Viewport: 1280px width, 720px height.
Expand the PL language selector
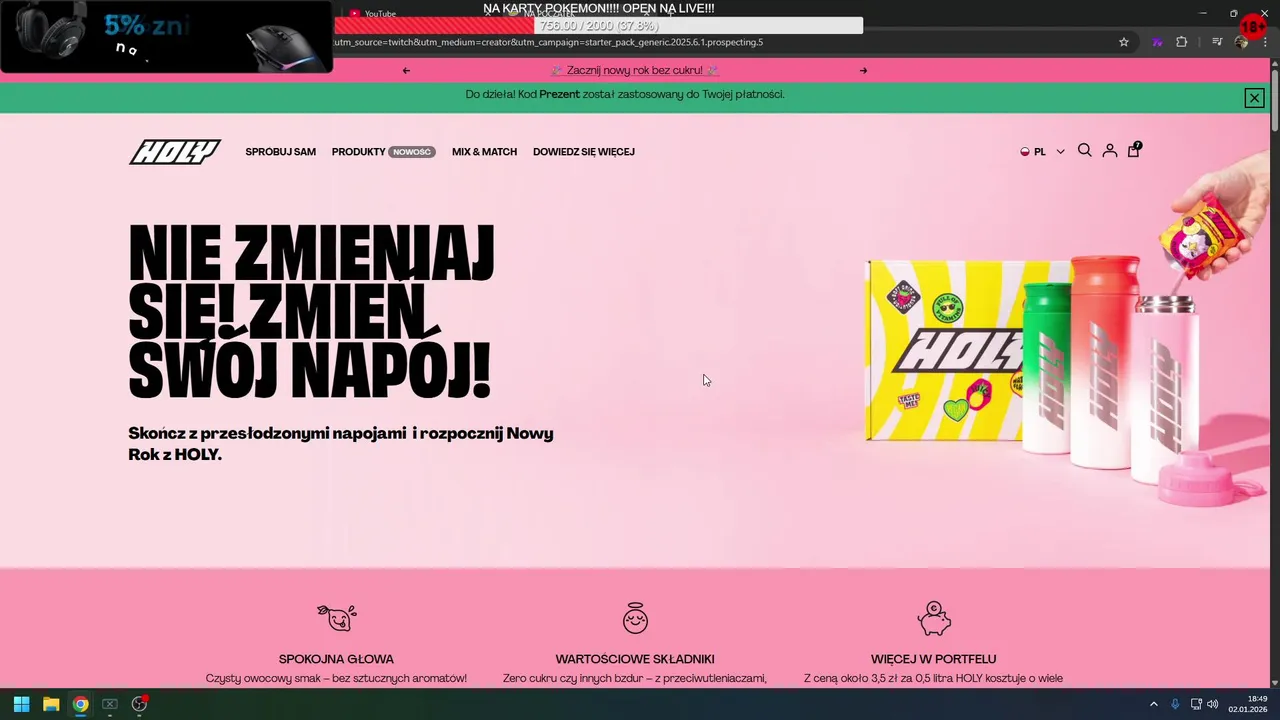(x=1042, y=152)
